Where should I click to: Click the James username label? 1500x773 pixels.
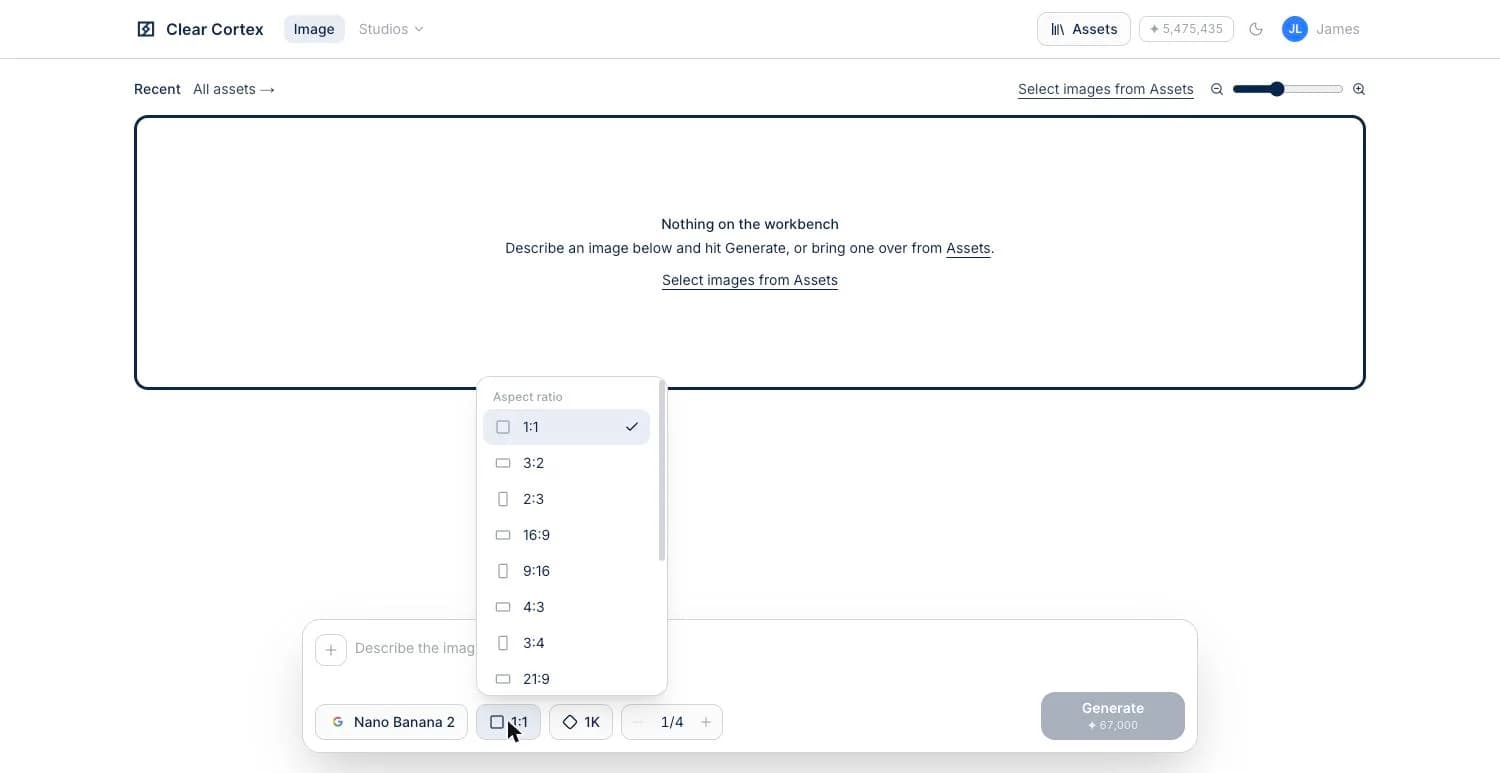click(x=1337, y=29)
